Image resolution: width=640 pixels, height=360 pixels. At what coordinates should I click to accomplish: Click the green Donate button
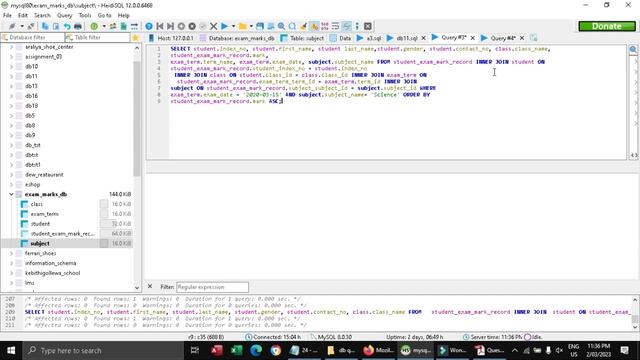(x=607, y=26)
